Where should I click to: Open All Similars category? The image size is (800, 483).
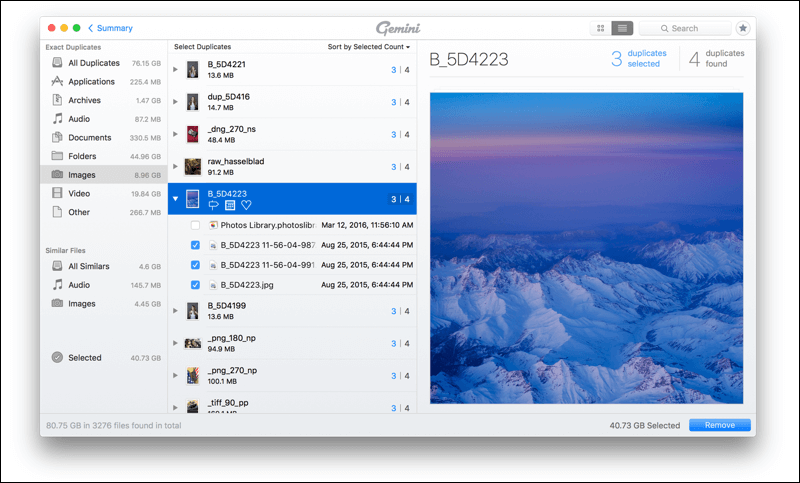point(104,266)
